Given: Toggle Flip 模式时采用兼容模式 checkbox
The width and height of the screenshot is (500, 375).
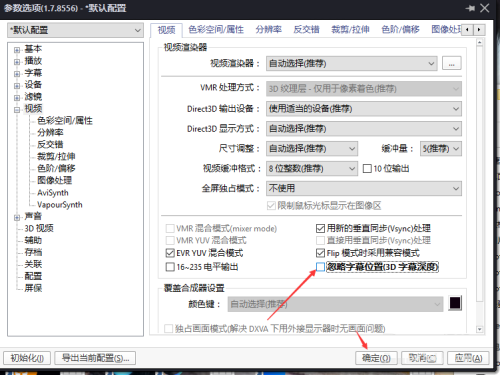Looking at the screenshot, I should [x=320, y=253].
